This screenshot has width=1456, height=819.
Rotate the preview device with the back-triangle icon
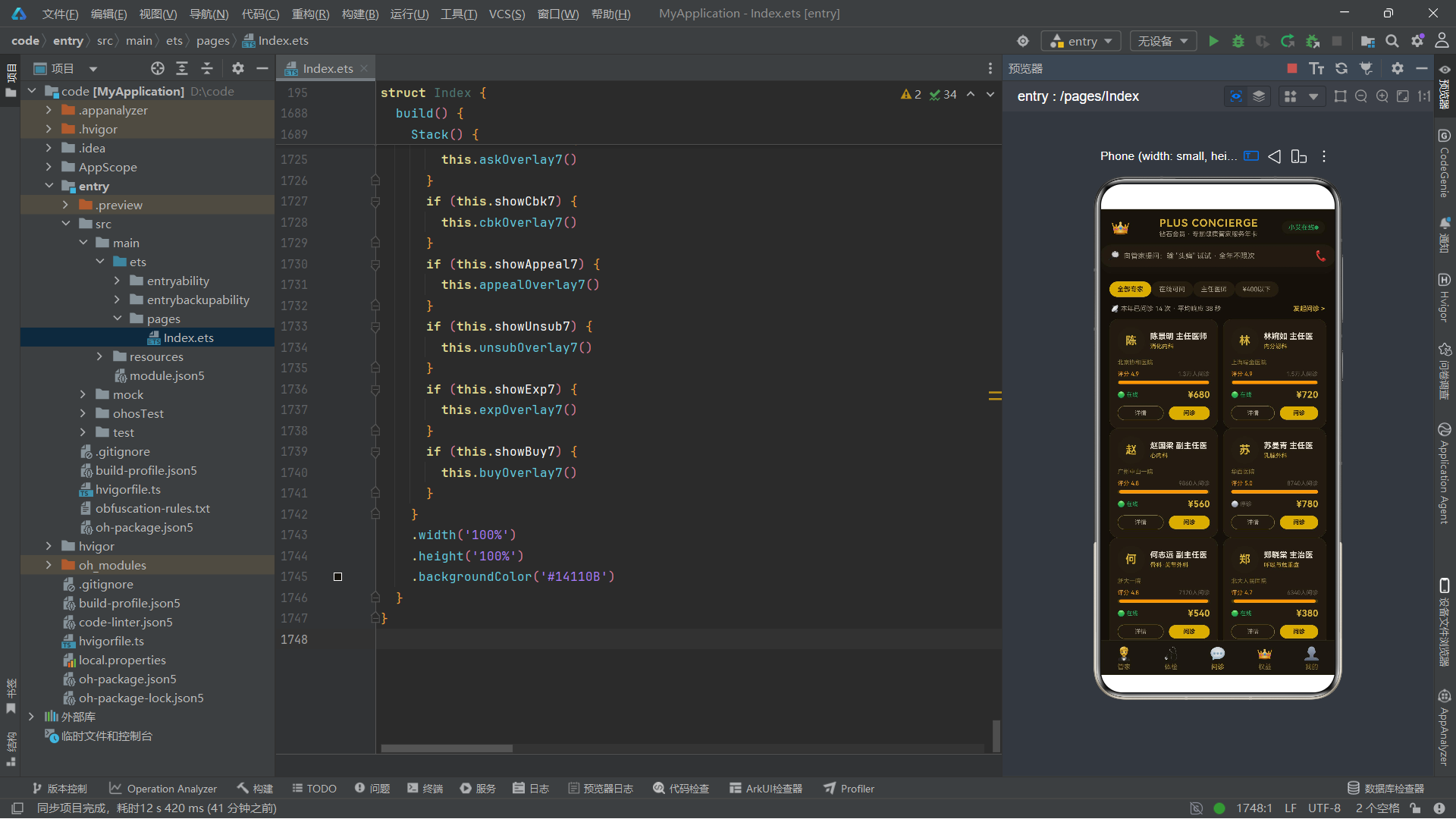(1275, 156)
